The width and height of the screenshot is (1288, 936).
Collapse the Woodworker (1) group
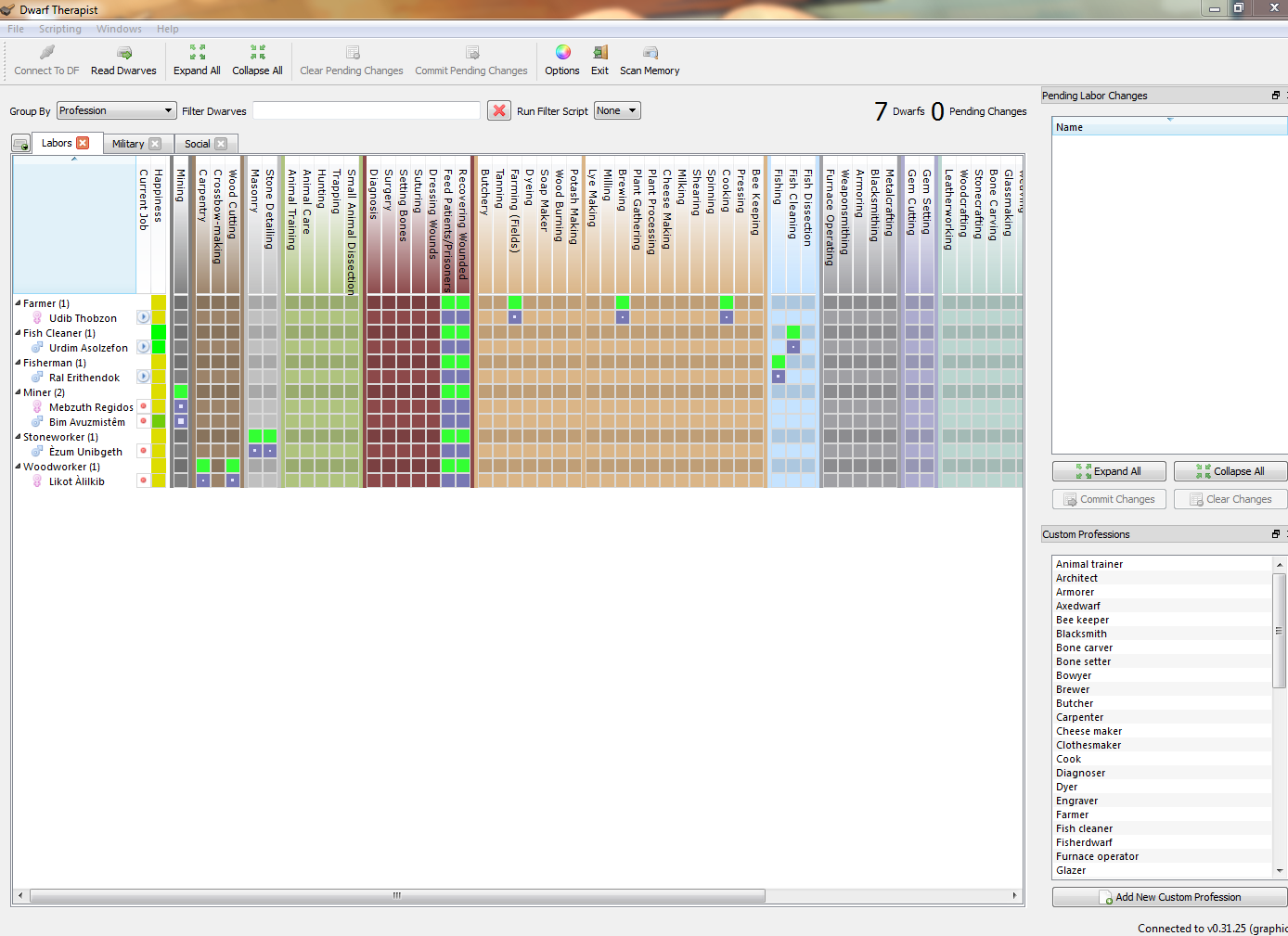click(18, 466)
